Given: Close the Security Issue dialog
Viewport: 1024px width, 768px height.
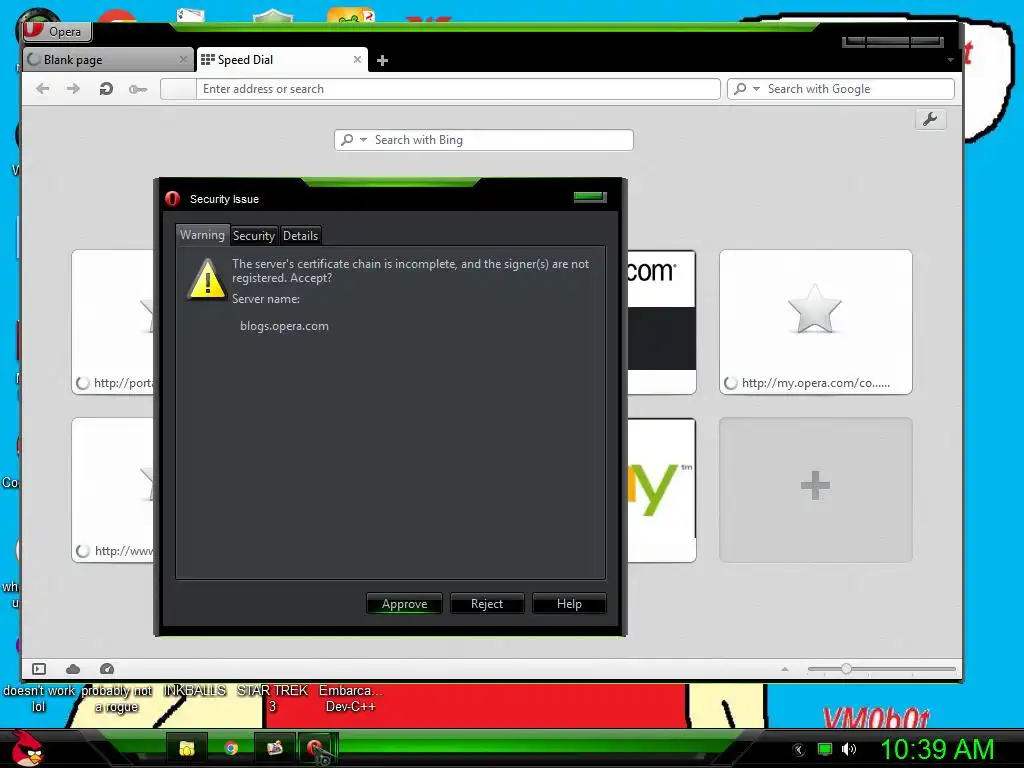Looking at the screenshot, I should (x=590, y=197).
